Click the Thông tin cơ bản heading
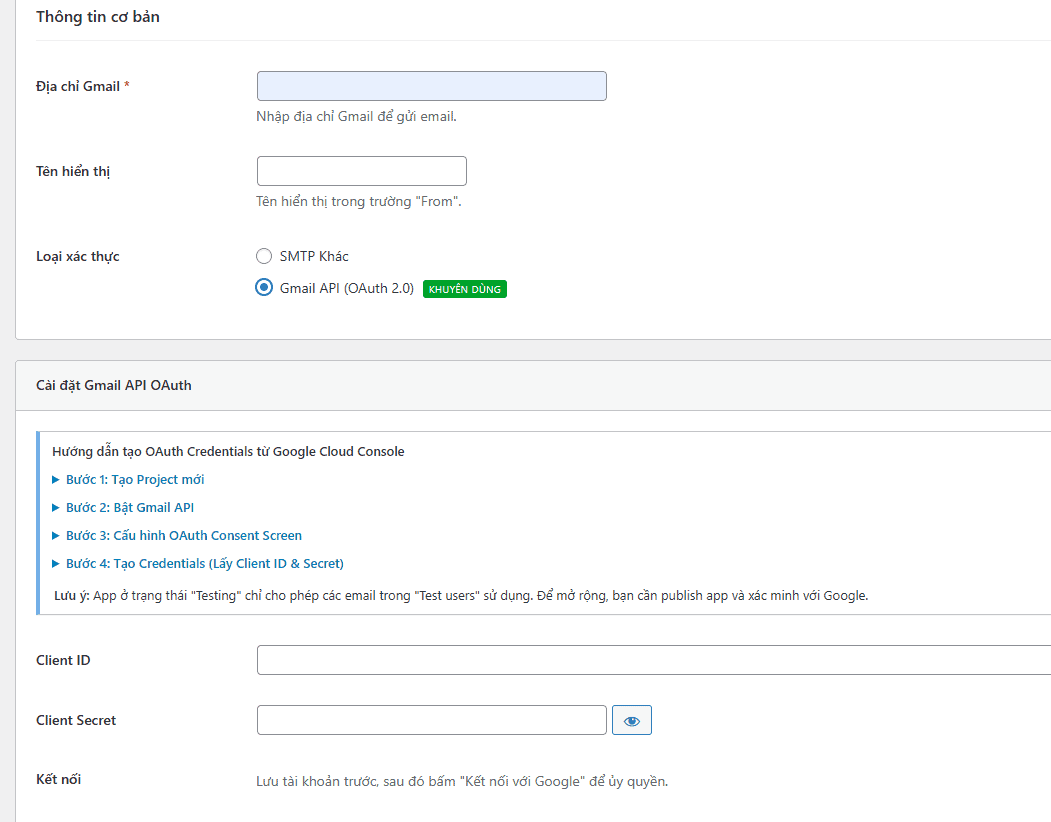This screenshot has height=822, width=1051. pos(98,17)
